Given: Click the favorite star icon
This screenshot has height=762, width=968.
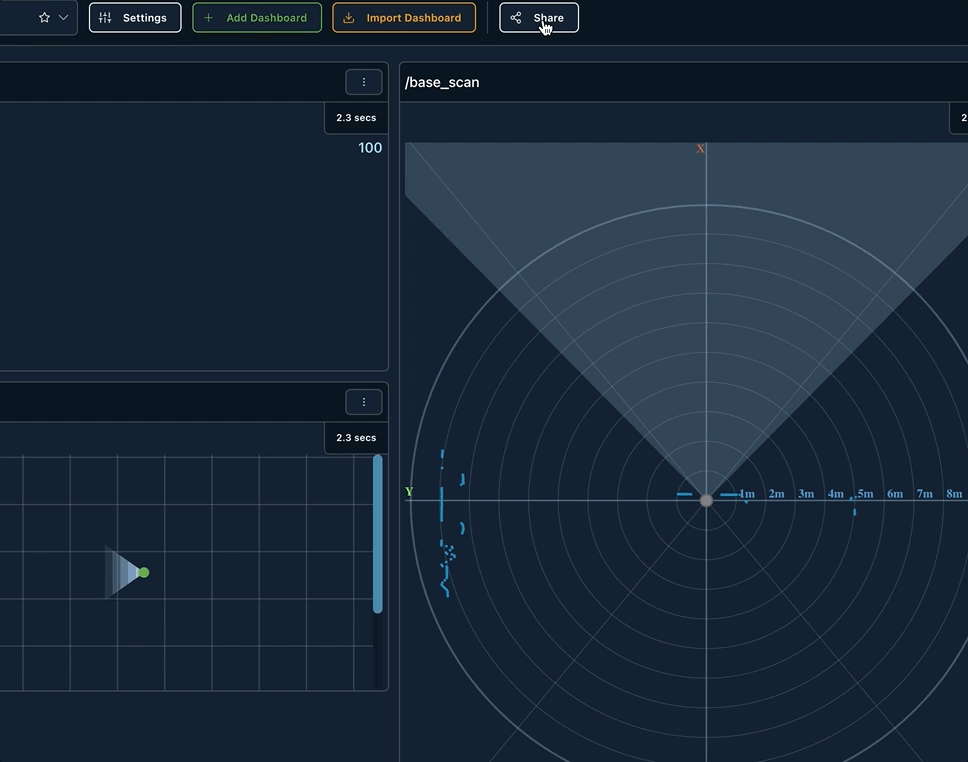Looking at the screenshot, I should (x=44, y=17).
